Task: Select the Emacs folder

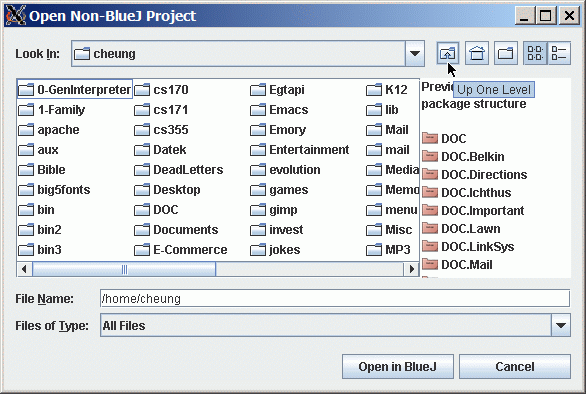Action: 279,110
